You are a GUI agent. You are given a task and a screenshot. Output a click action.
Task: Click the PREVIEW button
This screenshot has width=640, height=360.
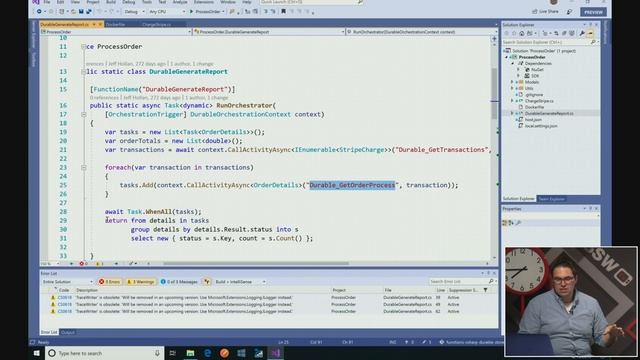coord(593,12)
